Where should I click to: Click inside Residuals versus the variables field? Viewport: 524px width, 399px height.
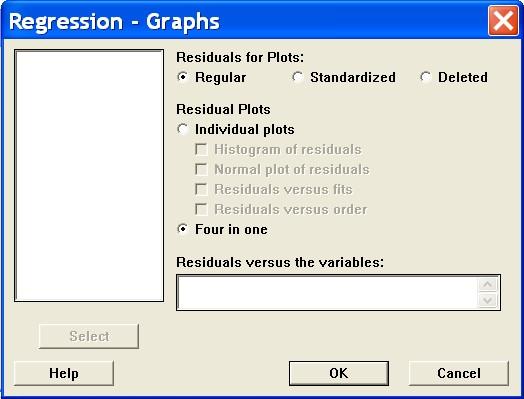(328, 293)
